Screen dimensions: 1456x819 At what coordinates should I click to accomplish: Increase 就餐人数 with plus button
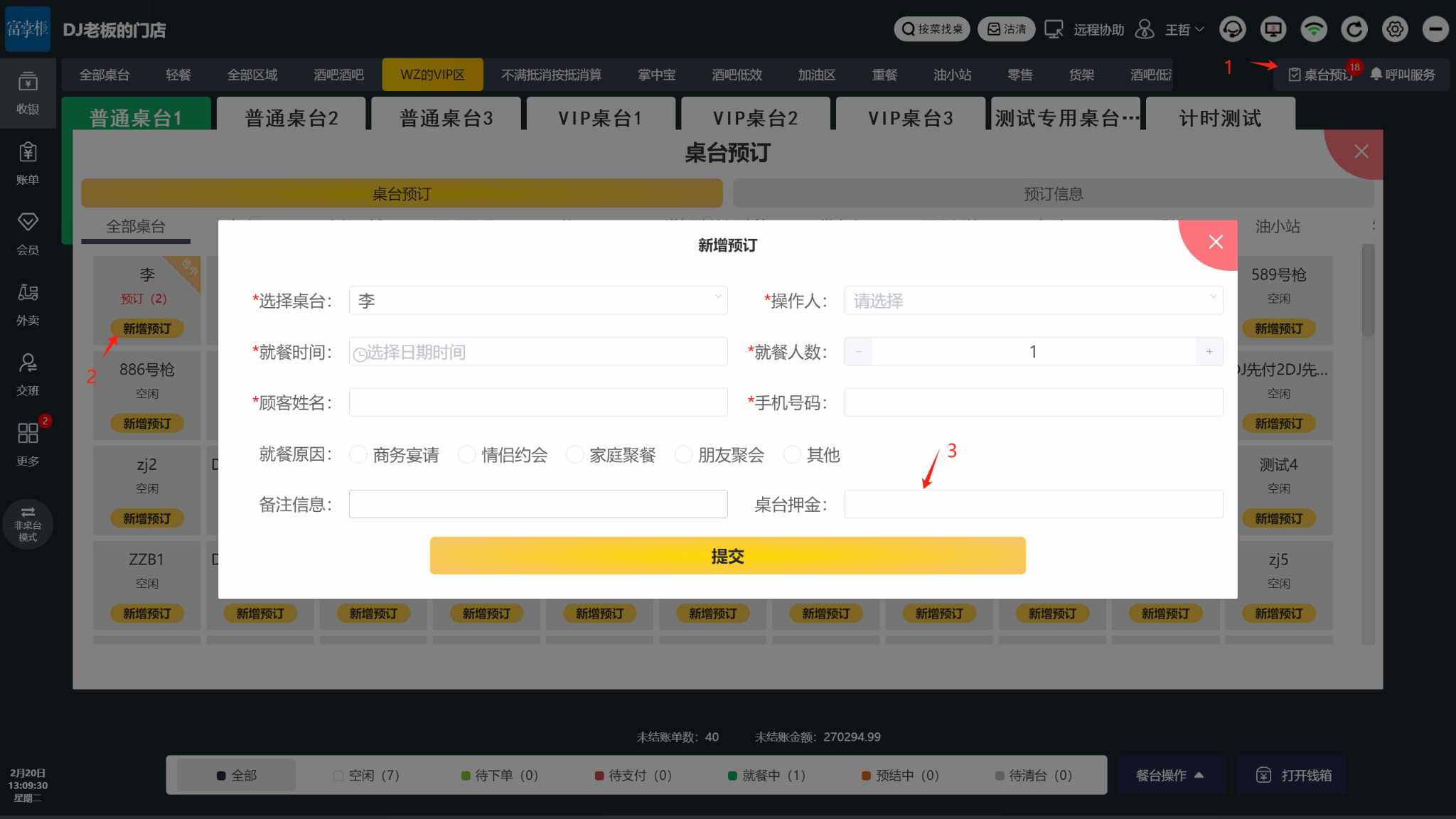1209,351
